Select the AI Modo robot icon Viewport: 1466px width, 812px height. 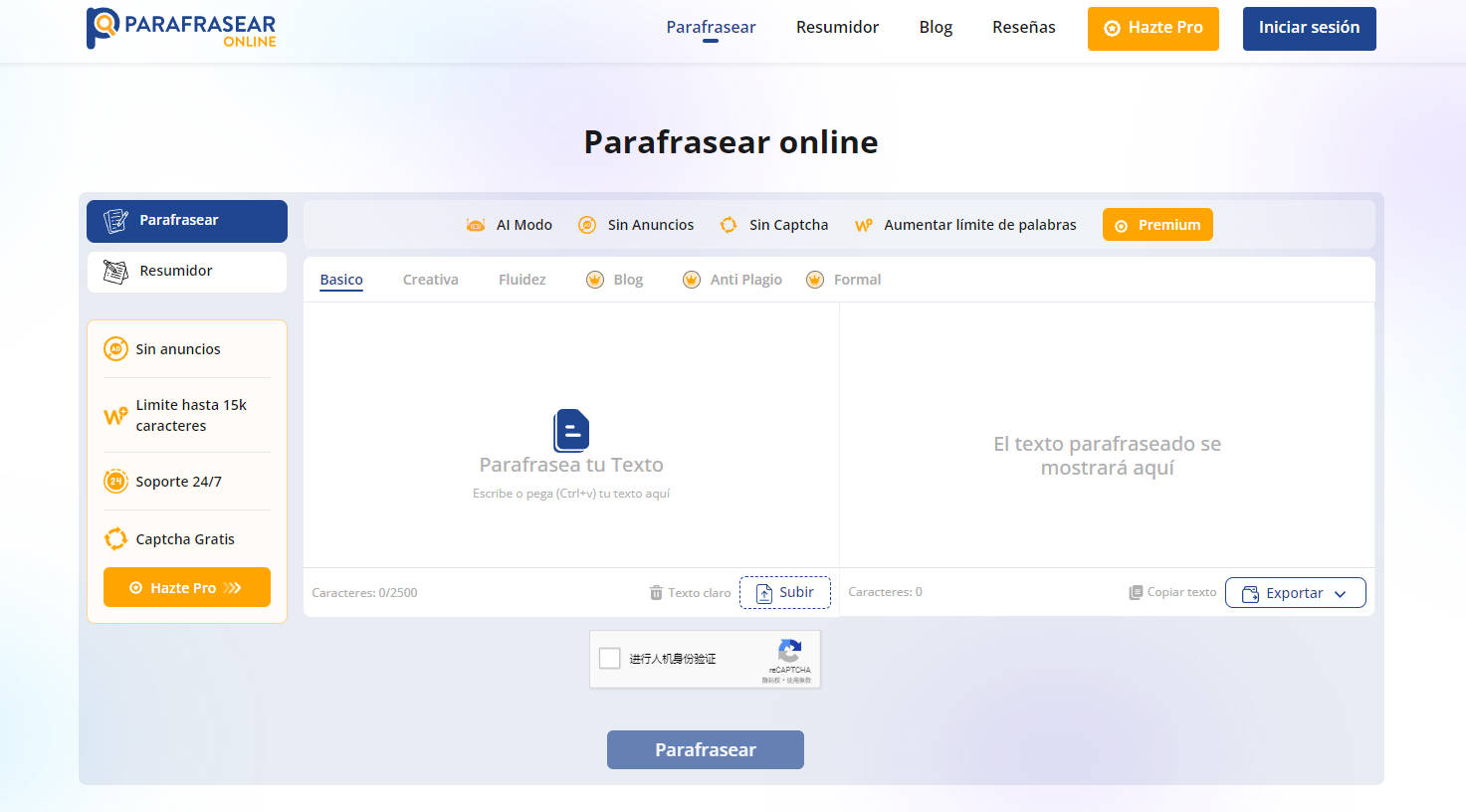tap(475, 225)
